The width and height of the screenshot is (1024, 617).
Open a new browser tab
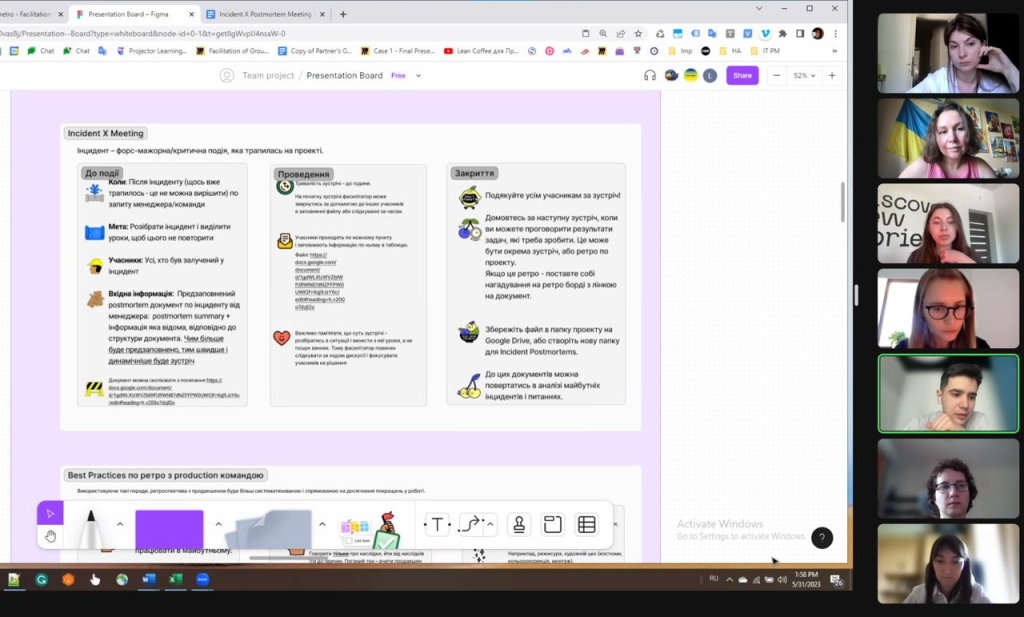pyautogui.click(x=343, y=14)
